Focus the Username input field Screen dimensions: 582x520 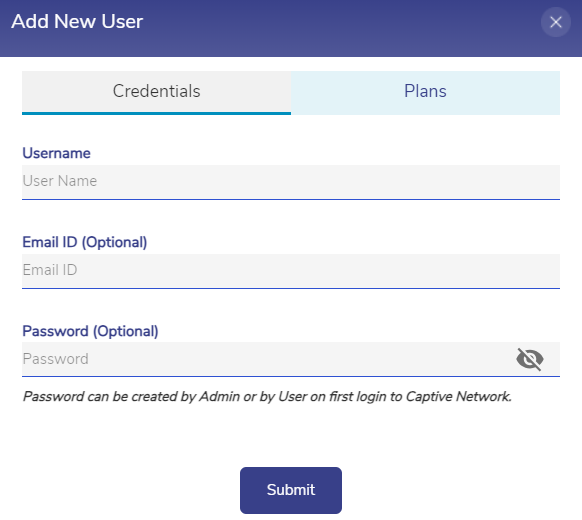[x=291, y=182]
